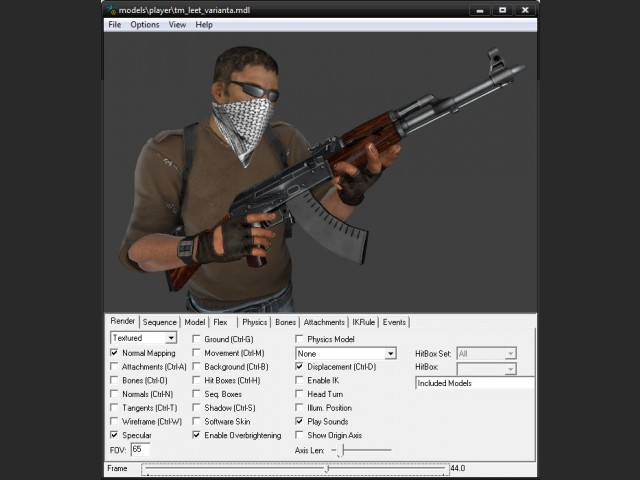This screenshot has height=480, width=640.
Task: Click the model viewer app icon in title bar
Action: 111,10
